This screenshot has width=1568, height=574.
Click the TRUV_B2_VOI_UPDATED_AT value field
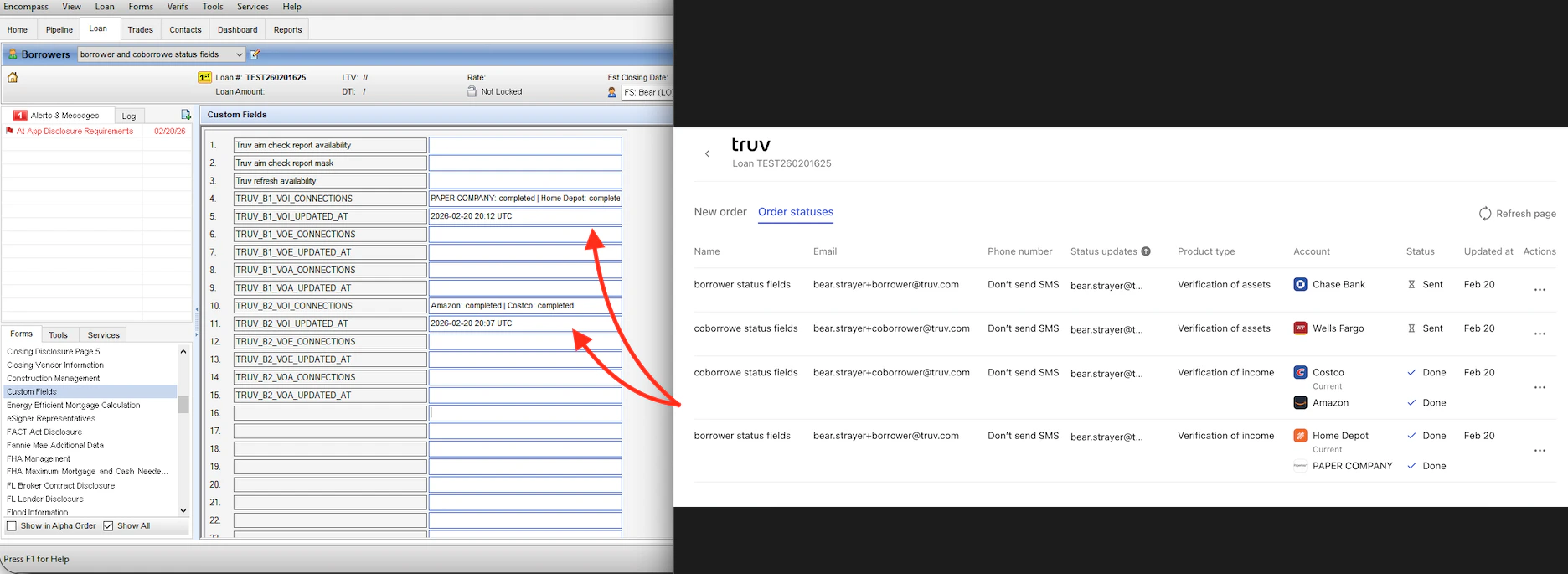[525, 323]
